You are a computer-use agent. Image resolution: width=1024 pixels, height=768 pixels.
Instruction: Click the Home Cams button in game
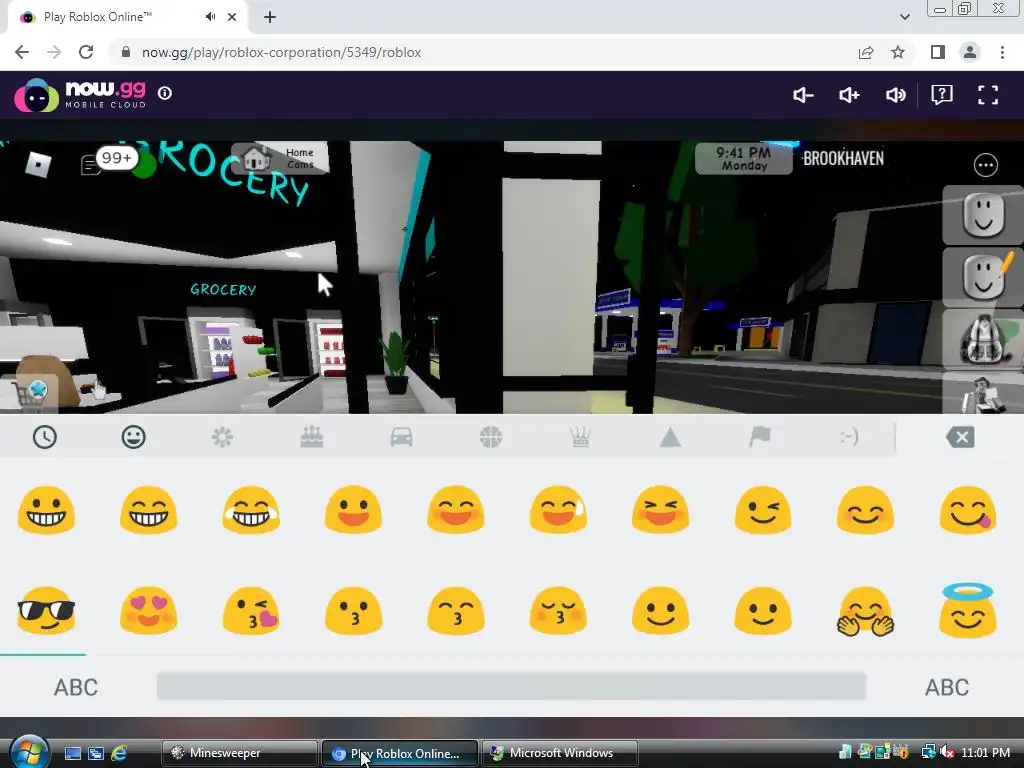click(280, 159)
